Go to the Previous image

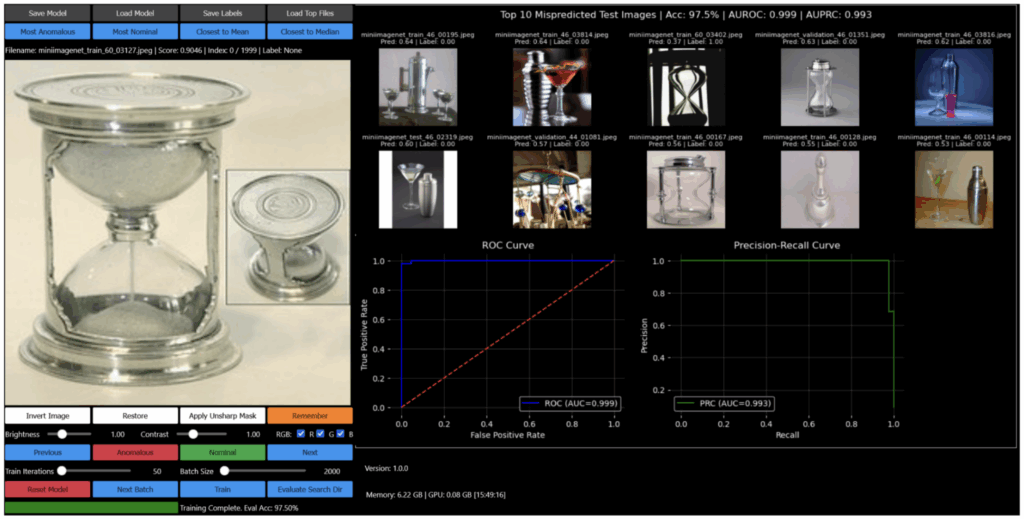(x=47, y=452)
